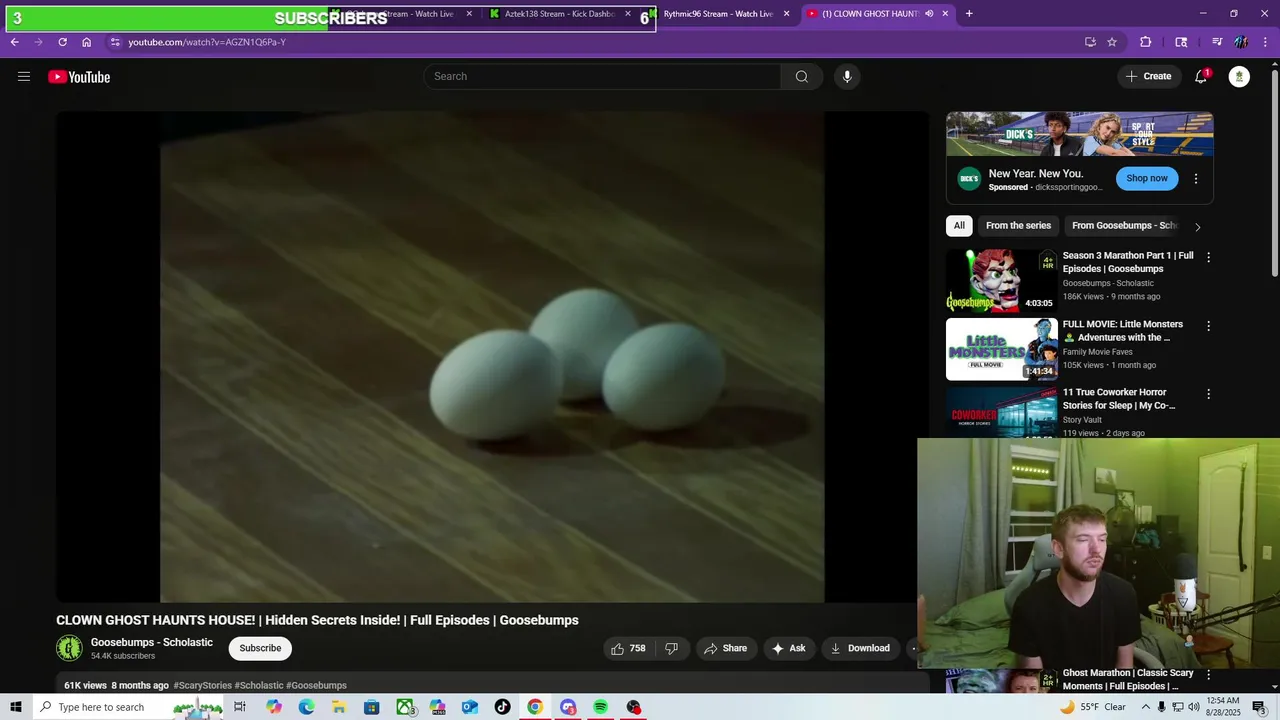The image size is (1280, 720).
Task: Launch Spotify from the taskbar
Action: pos(600,707)
